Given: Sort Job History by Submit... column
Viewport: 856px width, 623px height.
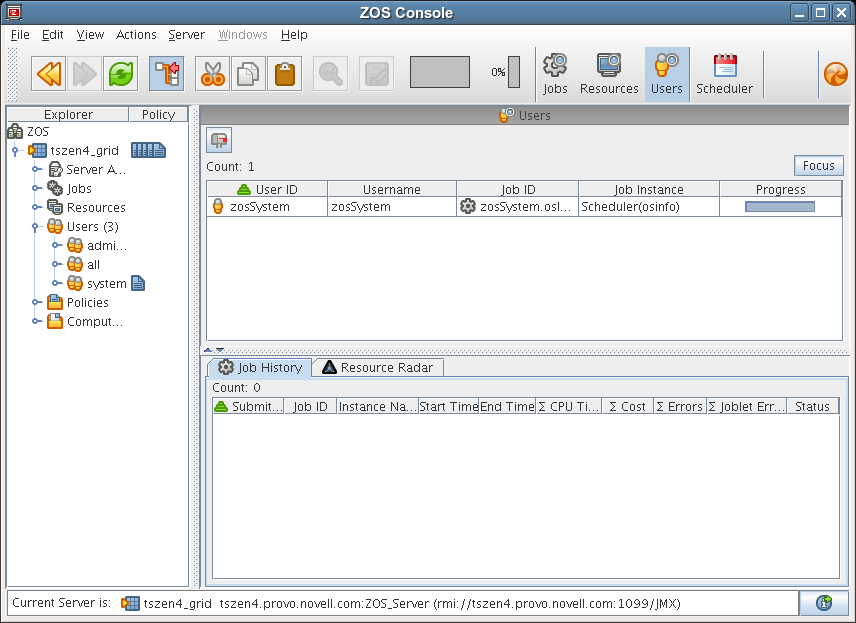Looking at the screenshot, I should (x=248, y=406).
